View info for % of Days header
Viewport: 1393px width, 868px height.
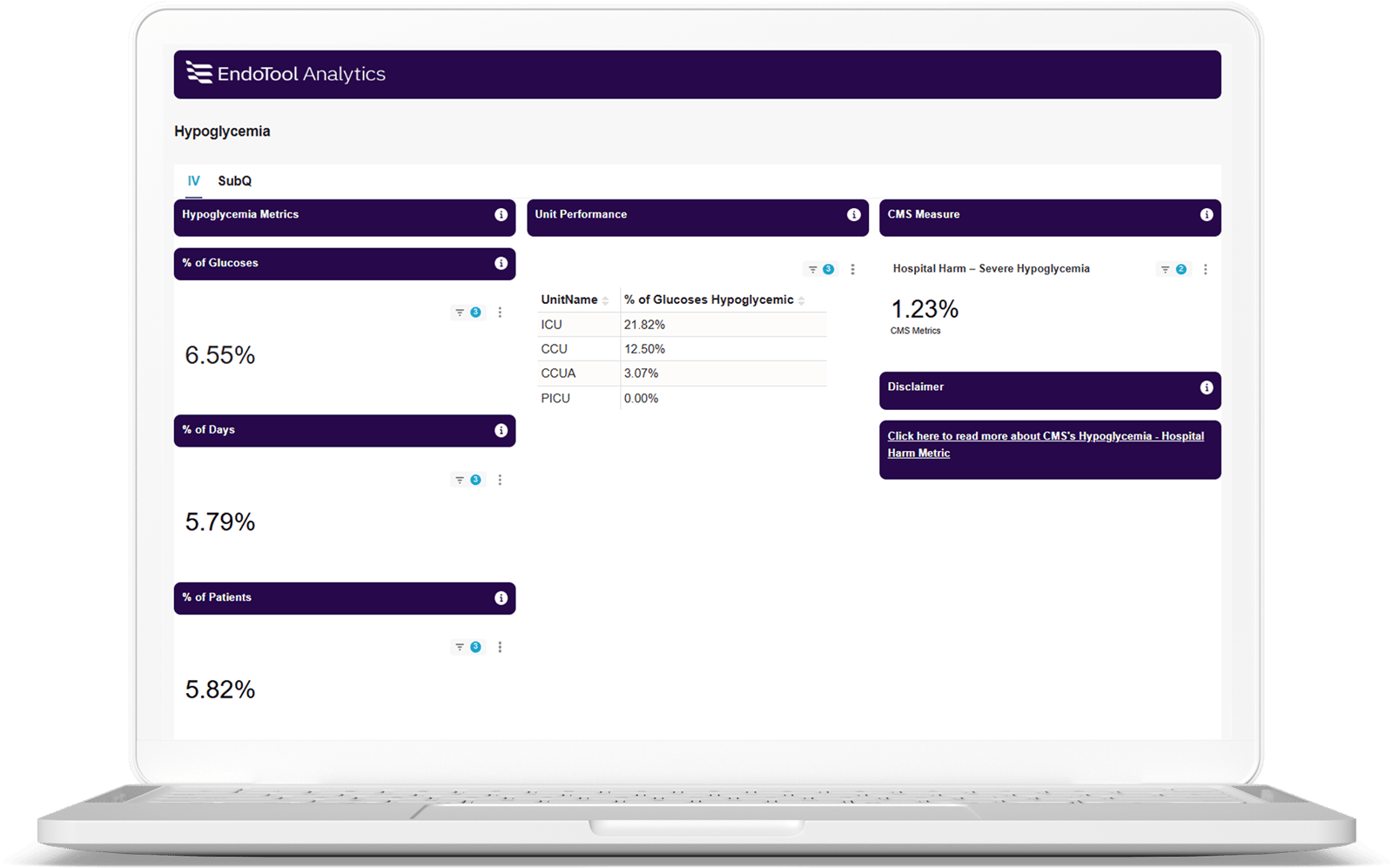501,431
